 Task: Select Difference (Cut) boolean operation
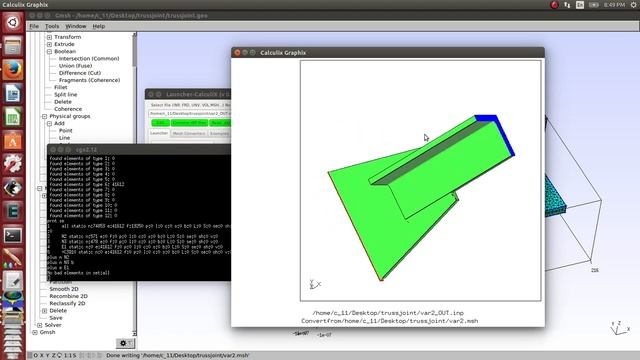[x=80, y=73]
